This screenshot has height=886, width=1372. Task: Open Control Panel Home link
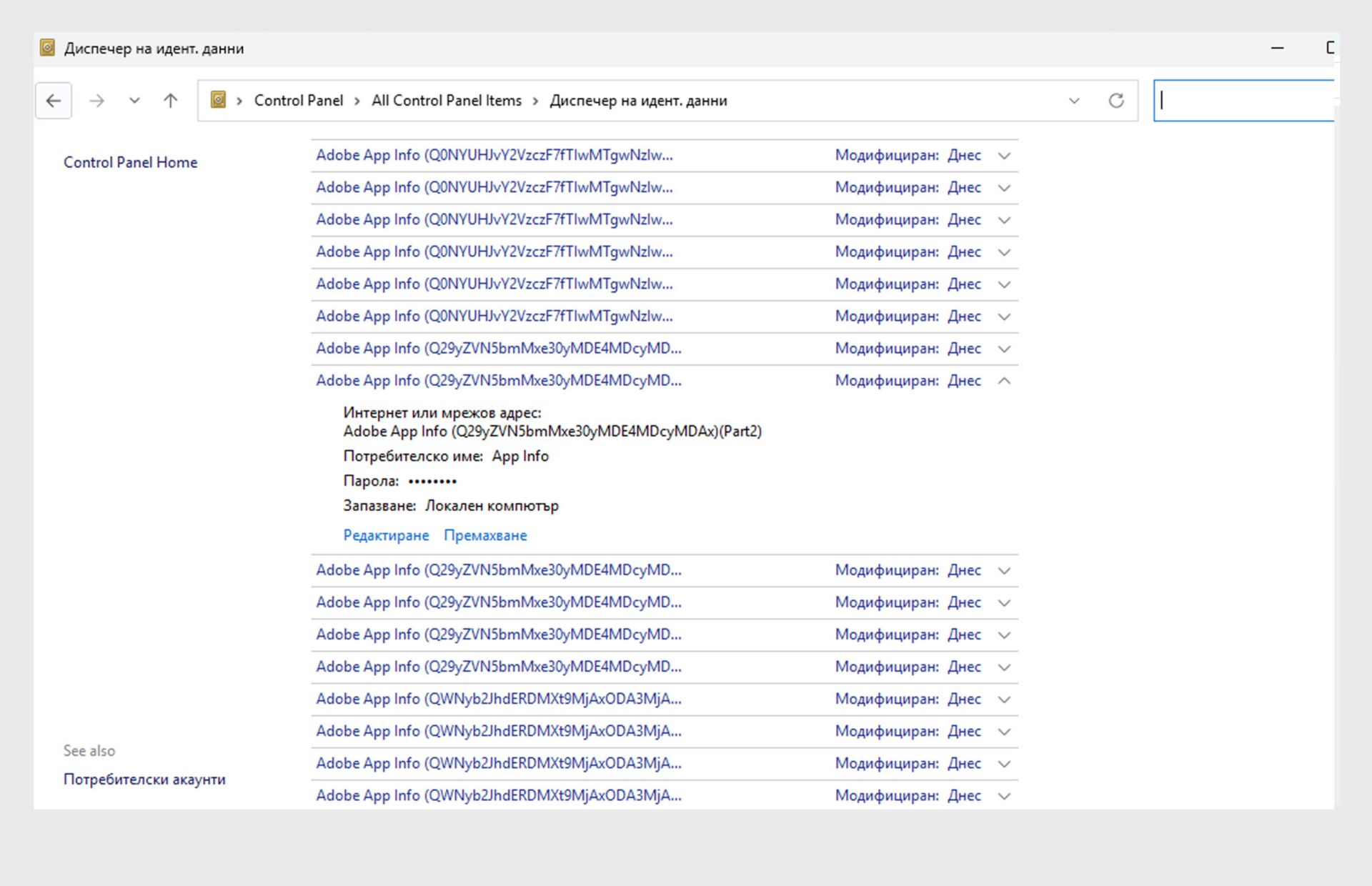click(x=130, y=162)
